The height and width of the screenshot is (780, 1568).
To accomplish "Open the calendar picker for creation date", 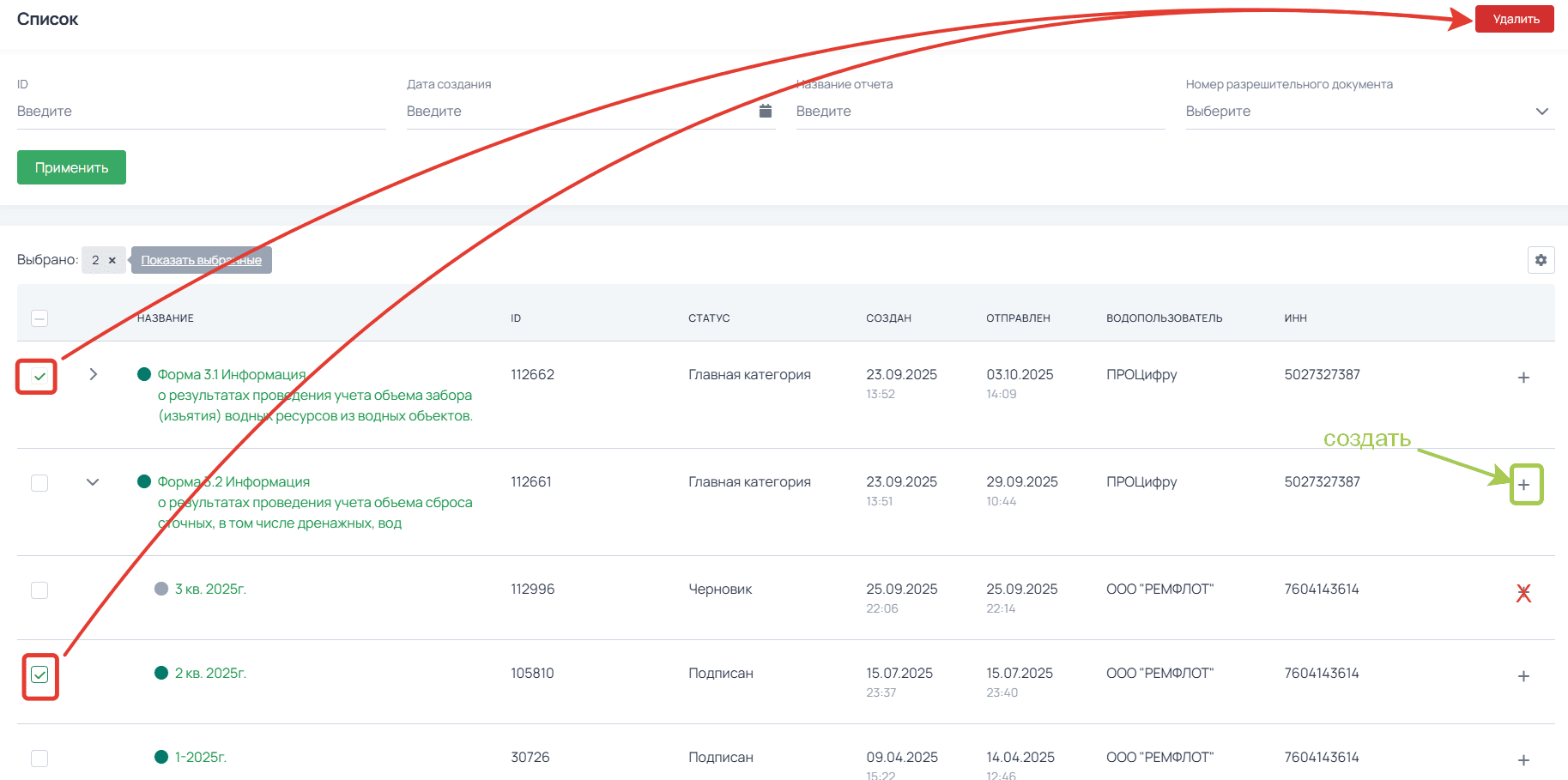I will pos(766,111).
